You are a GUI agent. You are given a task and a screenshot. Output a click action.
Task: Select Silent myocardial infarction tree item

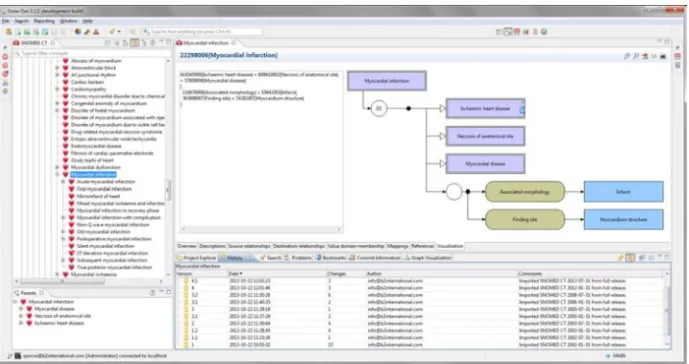105,246
